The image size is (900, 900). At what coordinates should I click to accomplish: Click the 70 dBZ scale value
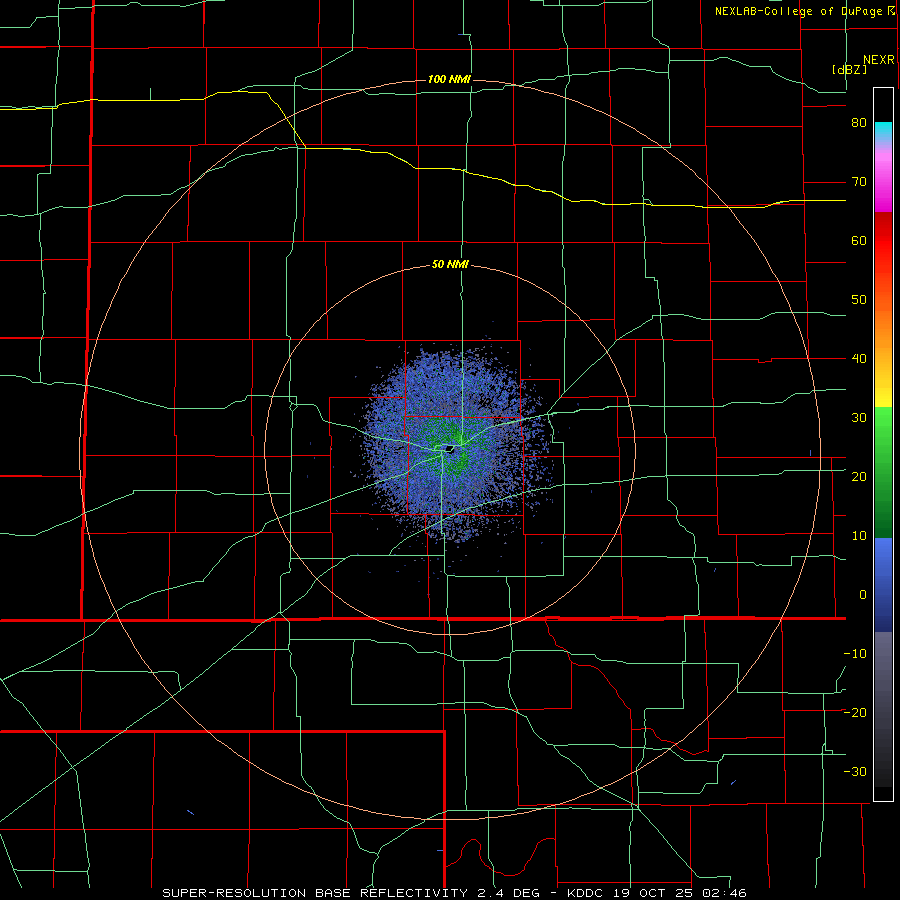point(859,182)
